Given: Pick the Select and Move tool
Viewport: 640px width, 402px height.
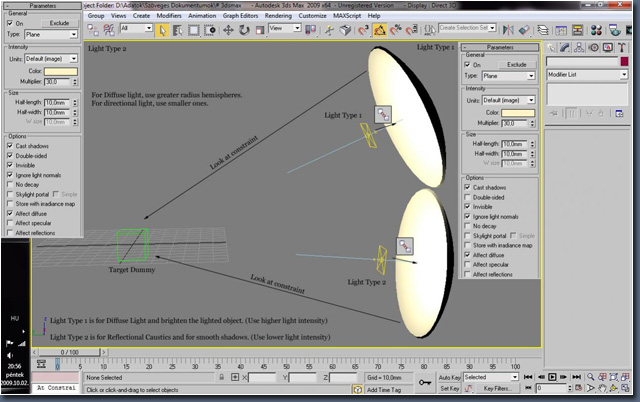Looking at the screenshot, I should (228, 30).
